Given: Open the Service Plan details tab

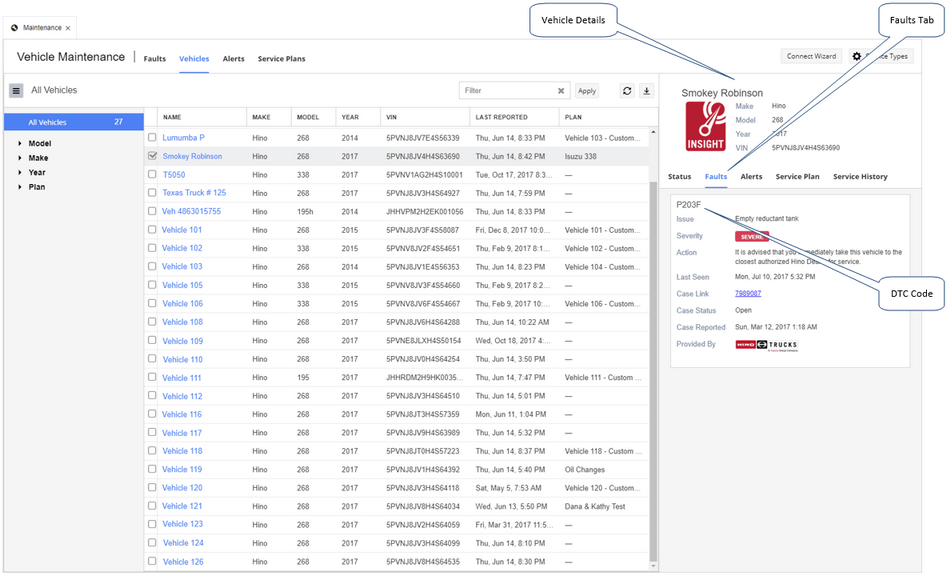Looking at the screenshot, I should point(797,177).
